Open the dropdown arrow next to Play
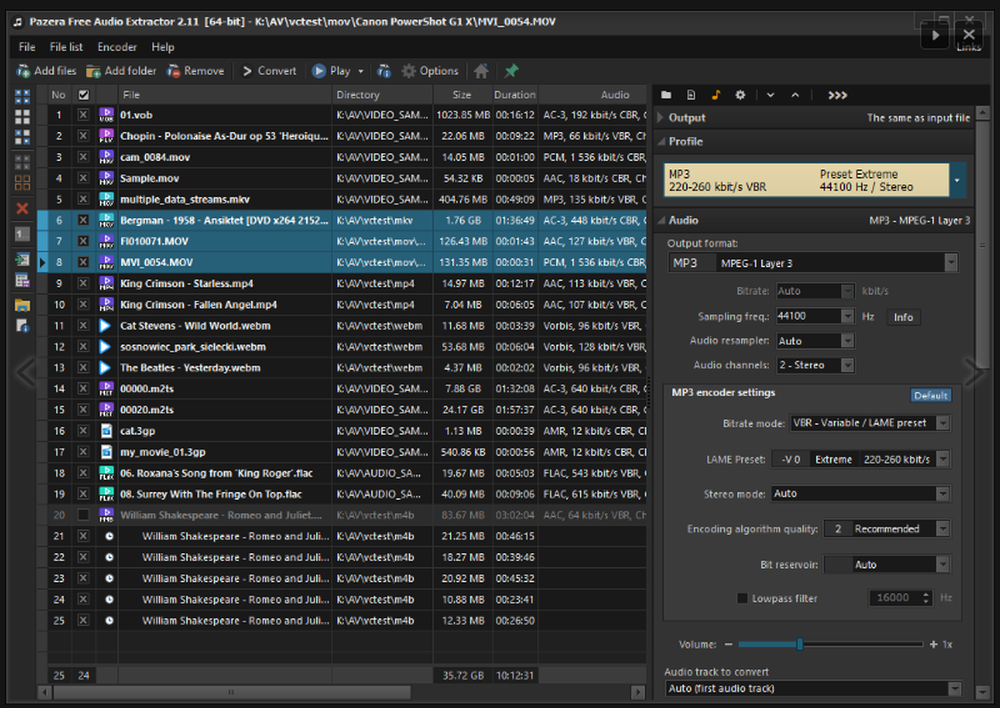Screen dimensions: 1000x708 [x=361, y=71]
